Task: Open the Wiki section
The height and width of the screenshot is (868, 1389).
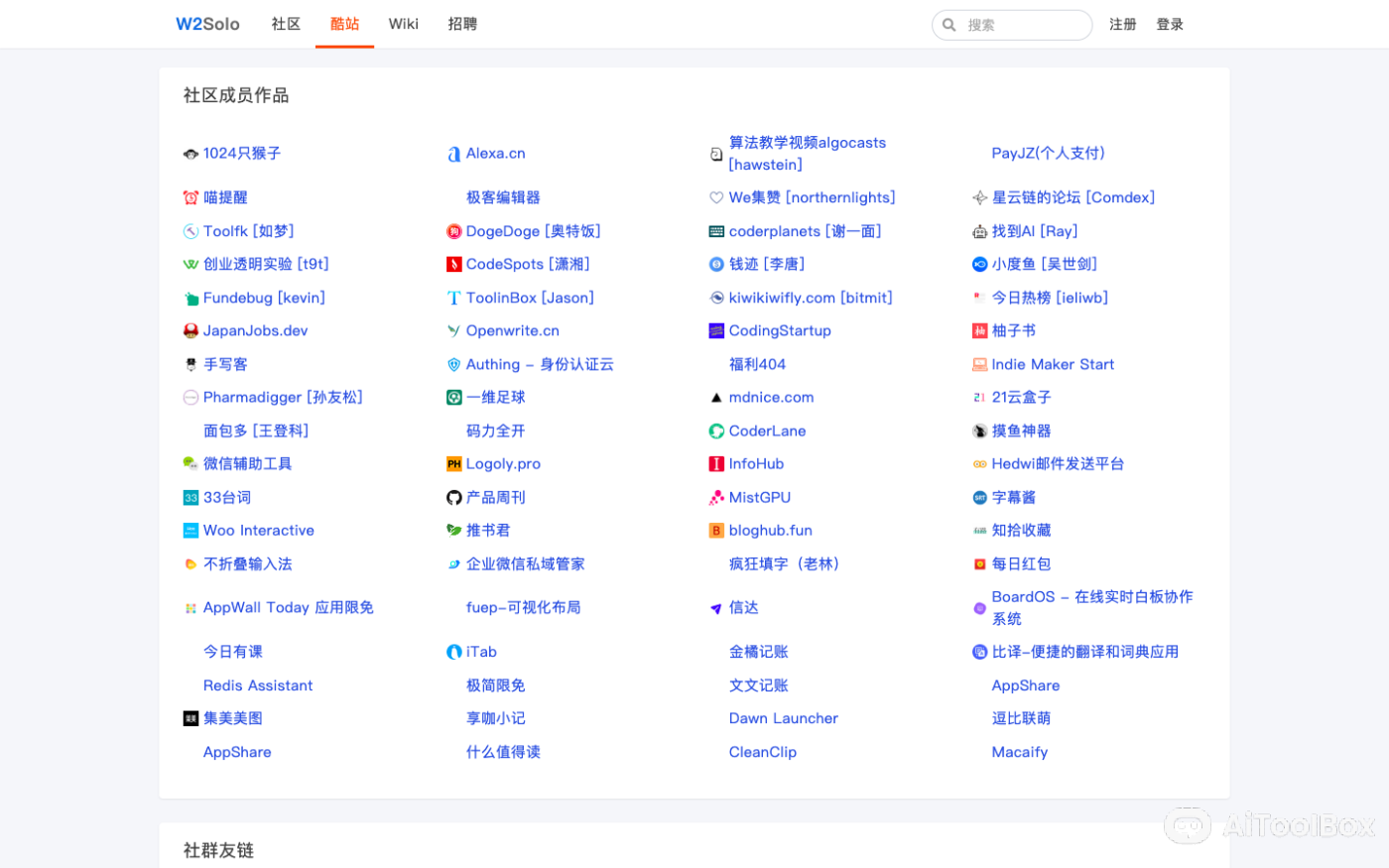Action: pyautogui.click(x=403, y=24)
